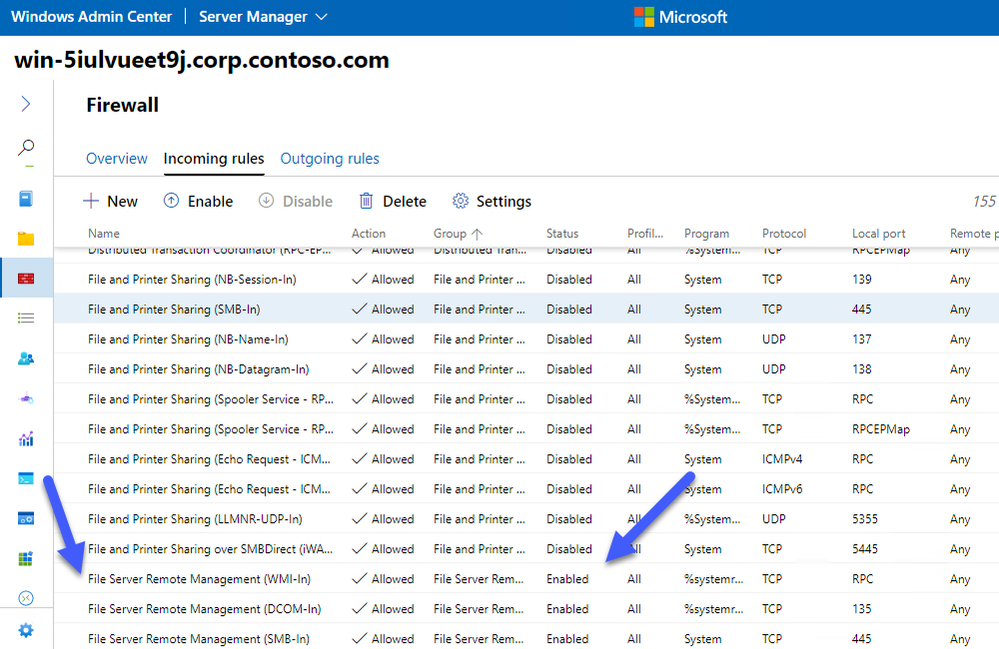Viewport: 999px width, 649px height.
Task: Sort by the Program column header
Action: (x=707, y=234)
